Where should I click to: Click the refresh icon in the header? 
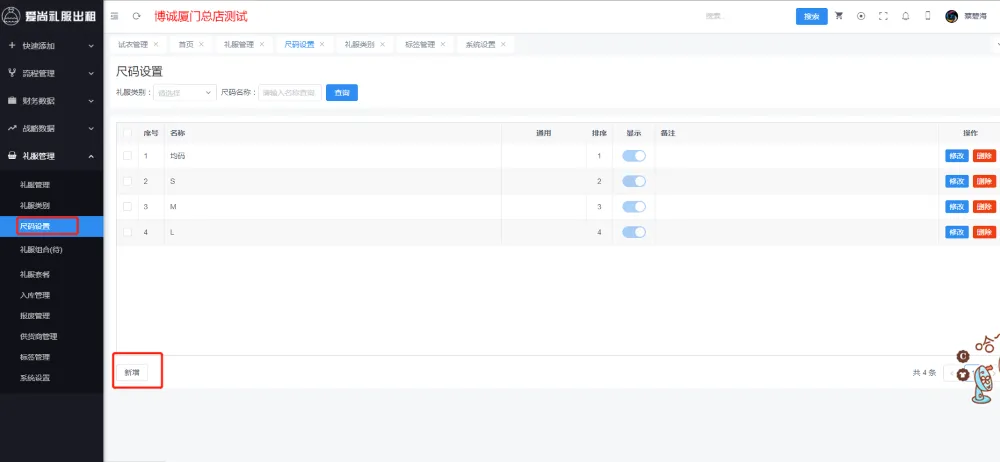click(136, 17)
